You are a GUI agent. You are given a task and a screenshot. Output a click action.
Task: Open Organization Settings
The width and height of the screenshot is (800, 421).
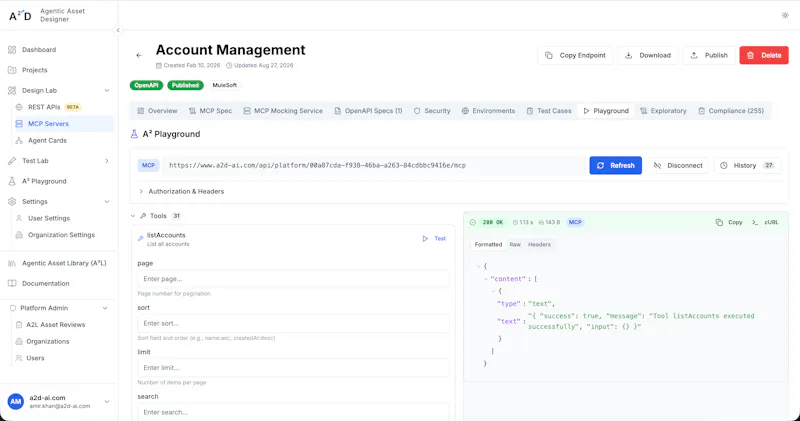(x=61, y=235)
